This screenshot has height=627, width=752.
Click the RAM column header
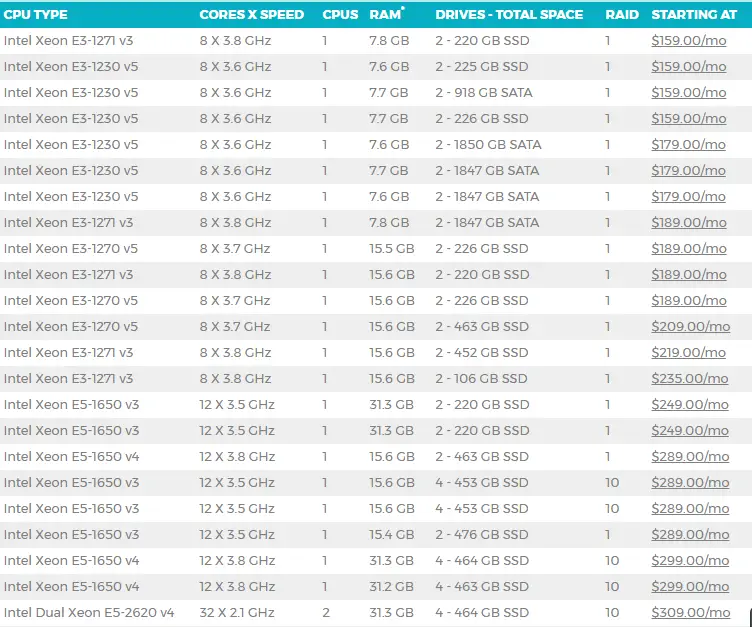tap(386, 14)
